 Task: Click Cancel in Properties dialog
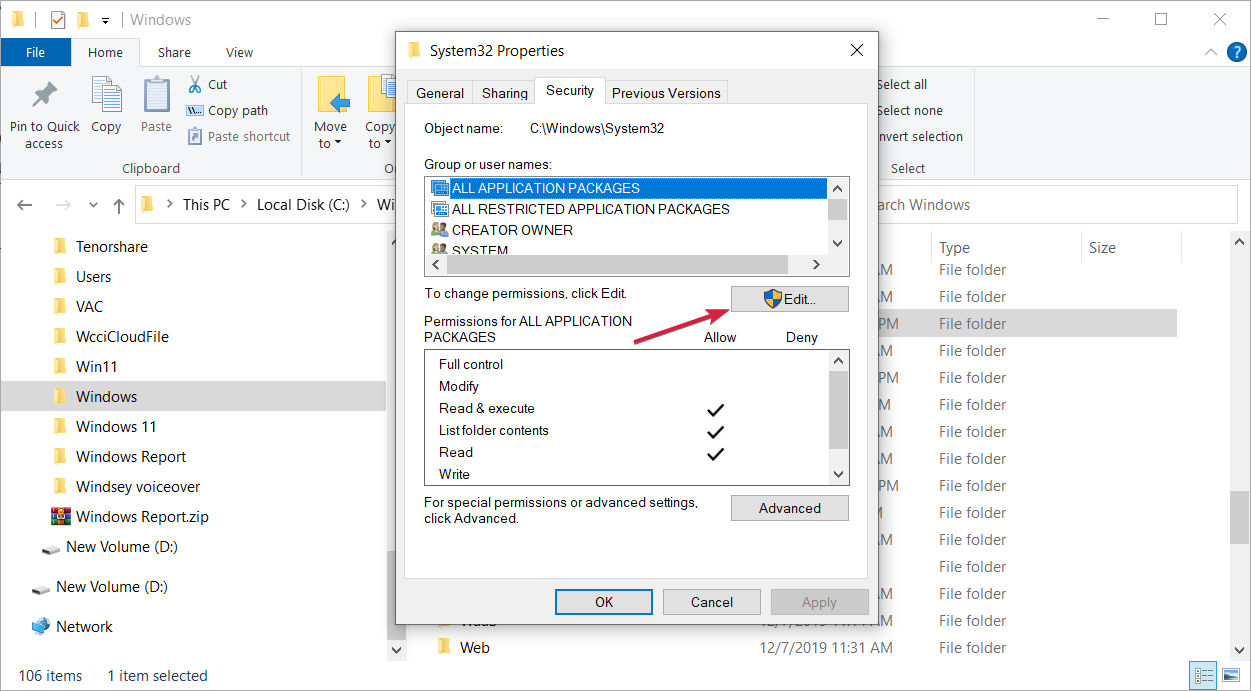[712, 602]
